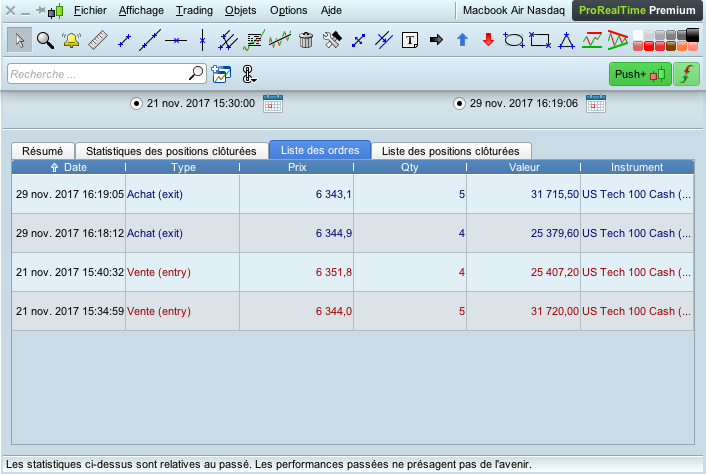
Task: Open the alert bell tool
Action: coord(71,40)
